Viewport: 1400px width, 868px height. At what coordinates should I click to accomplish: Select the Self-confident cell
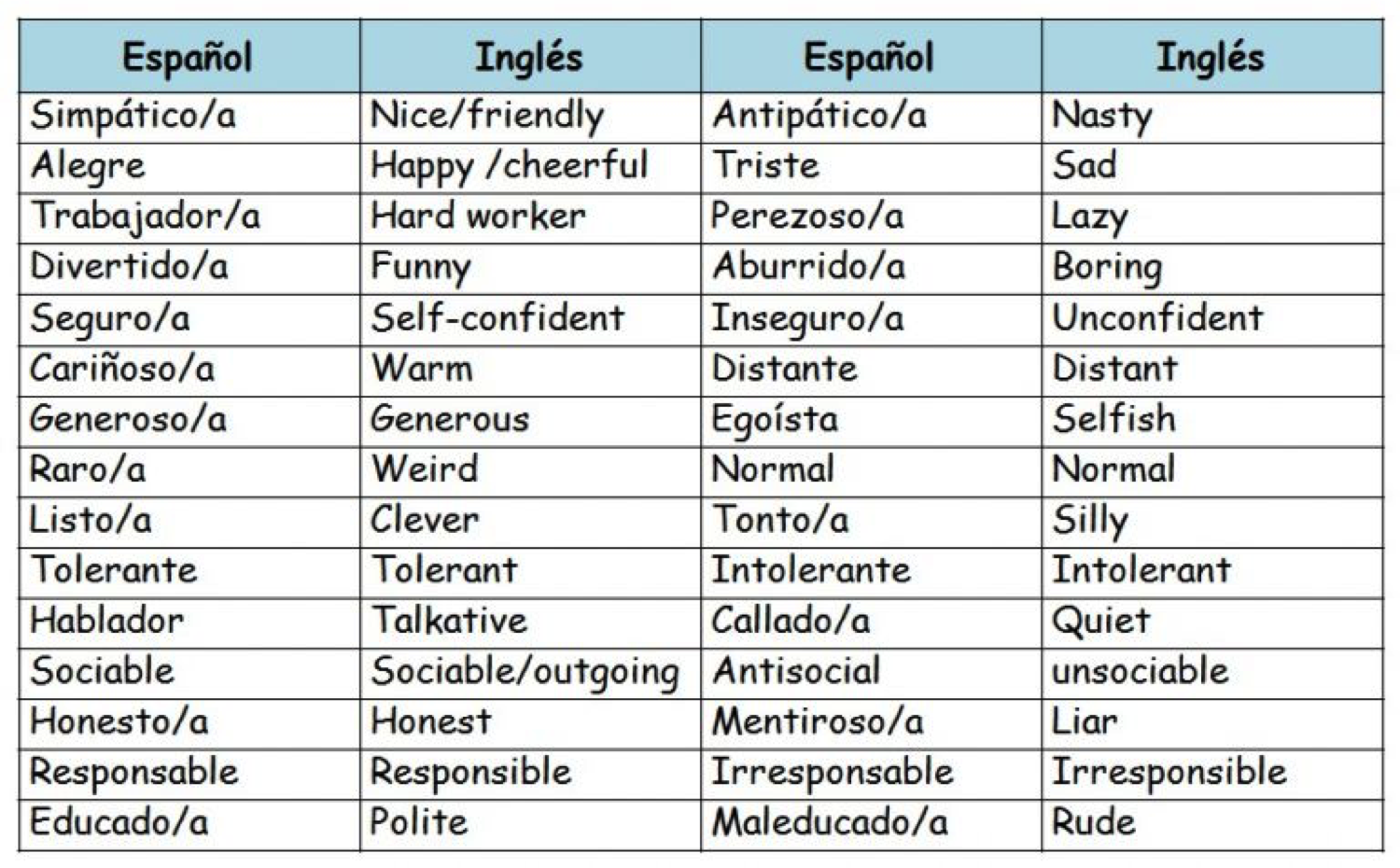(x=497, y=318)
